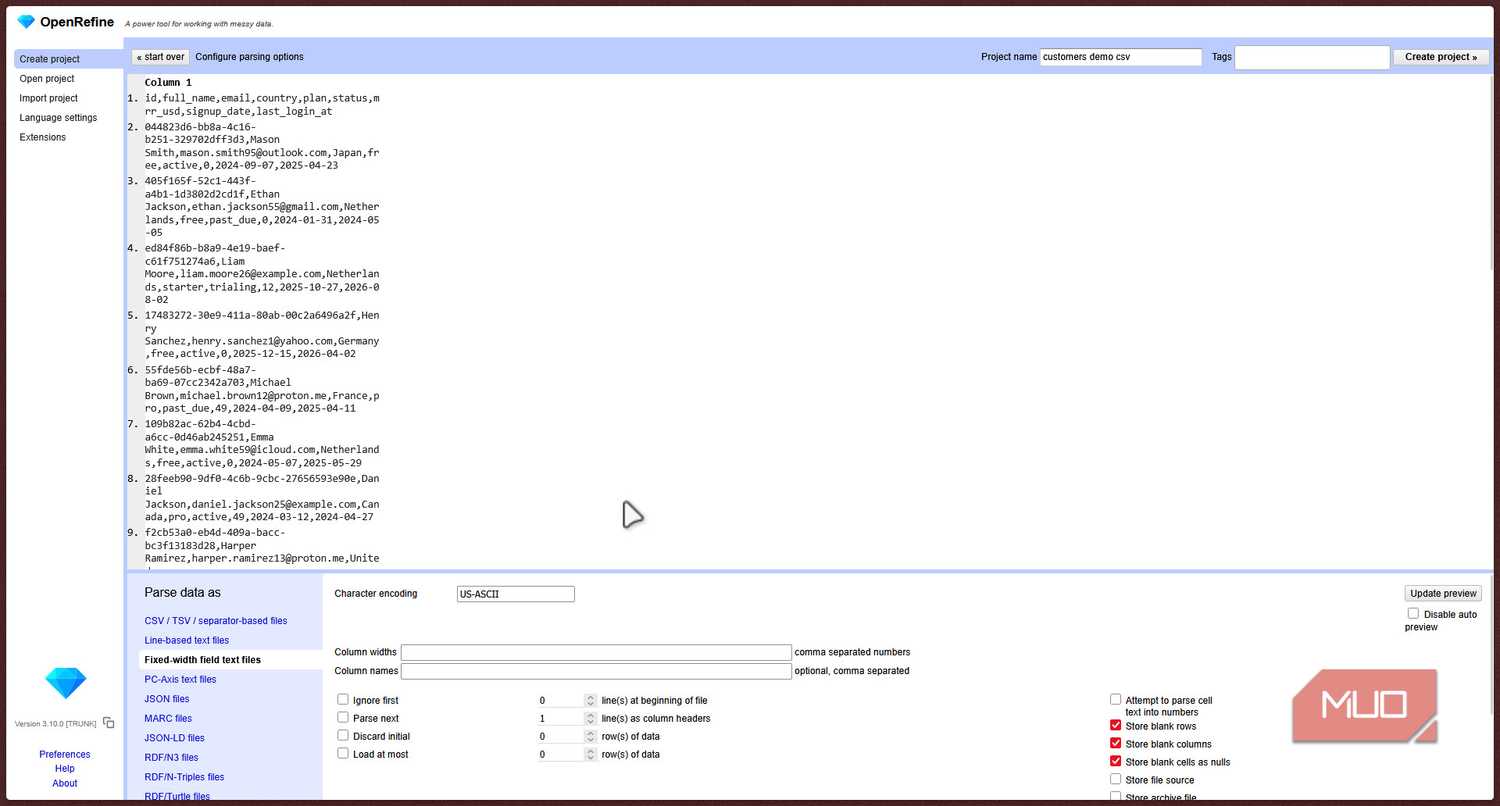Toggle the Load at most rows checkbox
1500x806 pixels.
tap(343, 754)
